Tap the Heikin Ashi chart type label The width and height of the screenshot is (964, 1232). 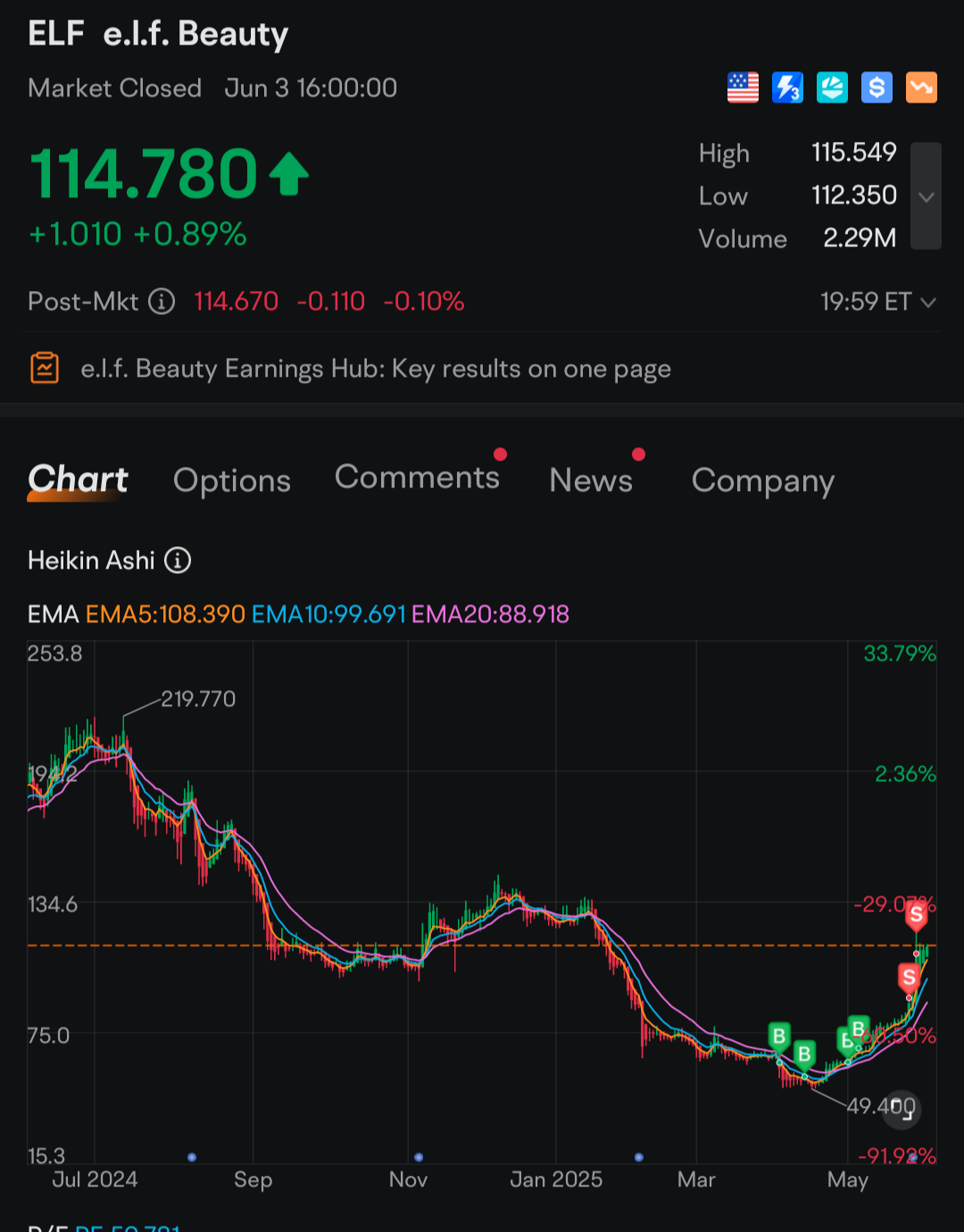point(91,561)
